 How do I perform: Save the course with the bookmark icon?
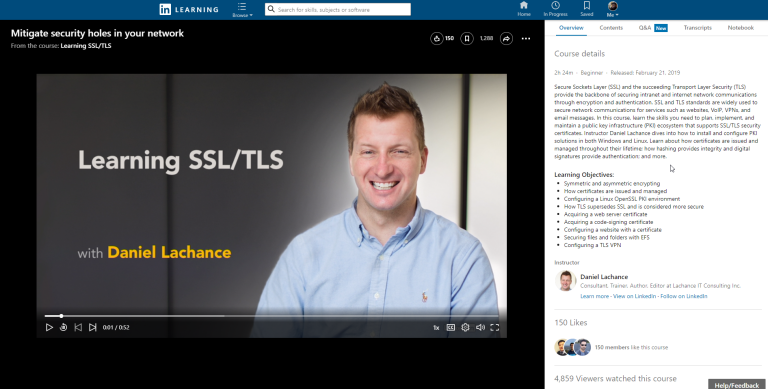(x=467, y=38)
